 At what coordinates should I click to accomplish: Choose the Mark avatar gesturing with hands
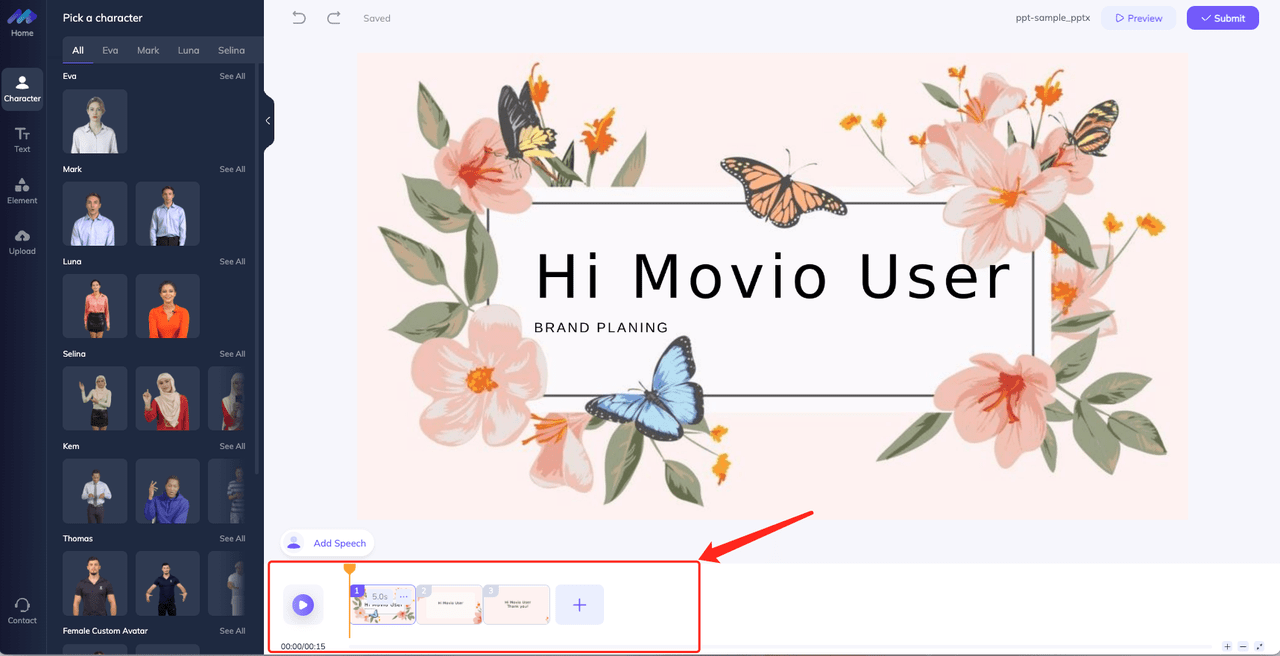95,213
